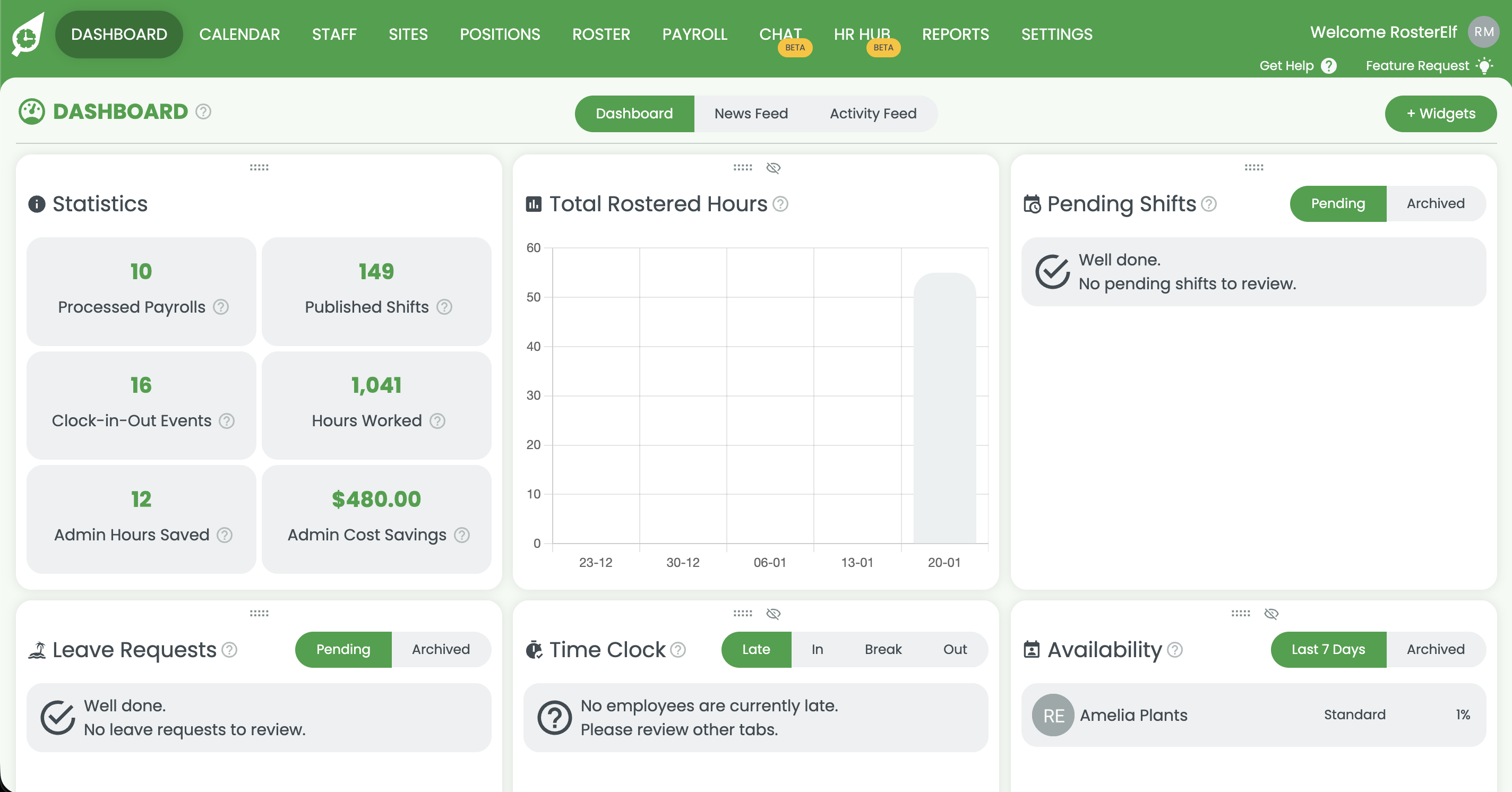Go to the ROSTER page

600,35
